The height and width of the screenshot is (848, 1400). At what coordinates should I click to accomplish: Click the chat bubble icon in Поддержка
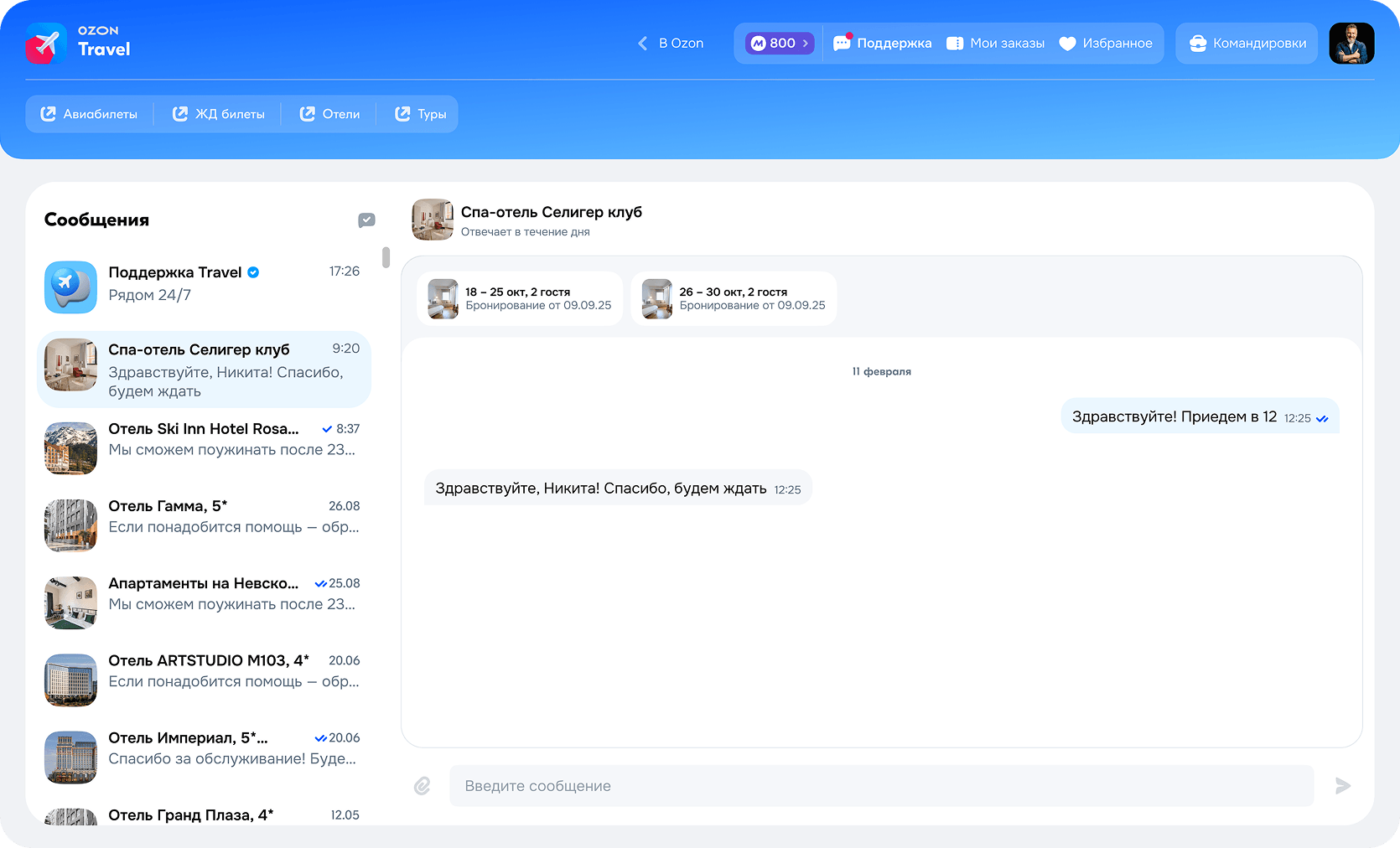842,43
